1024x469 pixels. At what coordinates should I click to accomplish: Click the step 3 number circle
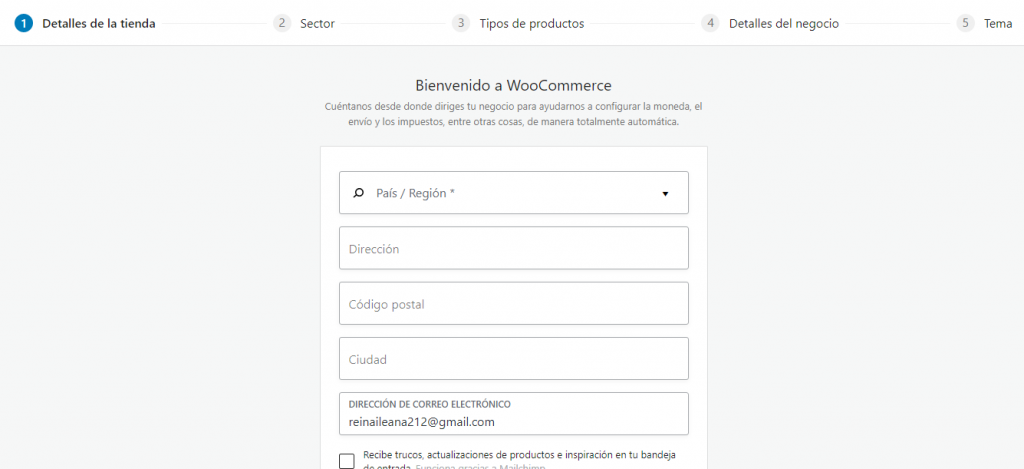pos(461,23)
